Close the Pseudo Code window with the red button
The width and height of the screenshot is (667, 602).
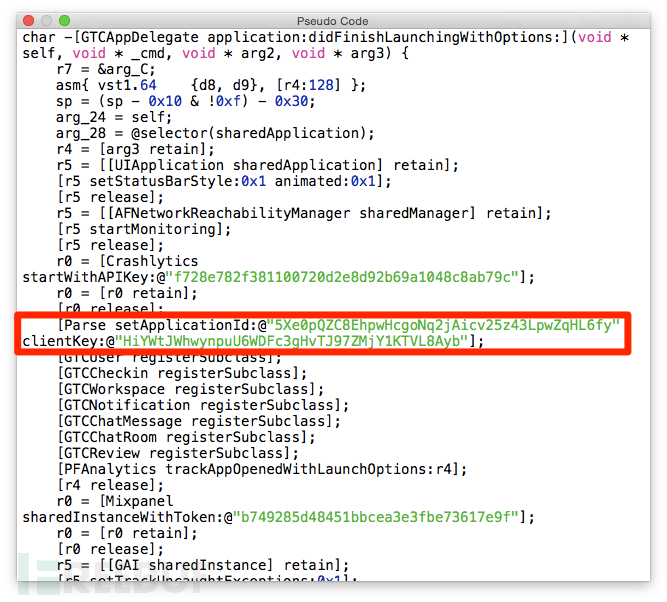click(x=29, y=20)
